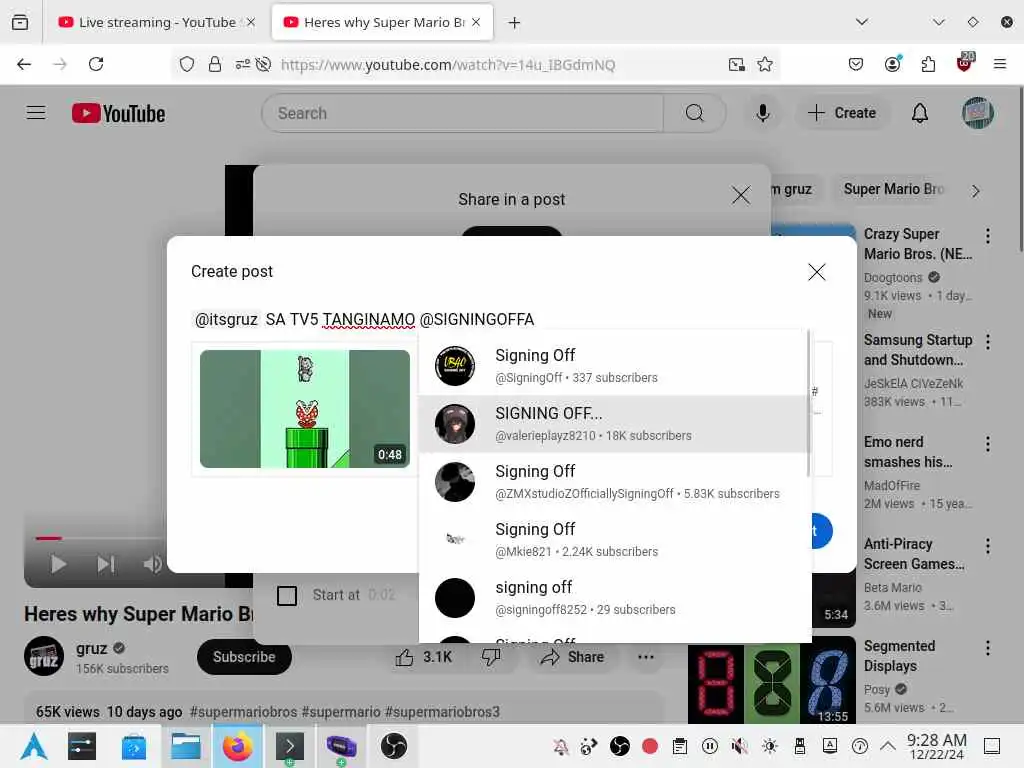1024x768 pixels.
Task: Click the Create button
Action: tap(842, 113)
